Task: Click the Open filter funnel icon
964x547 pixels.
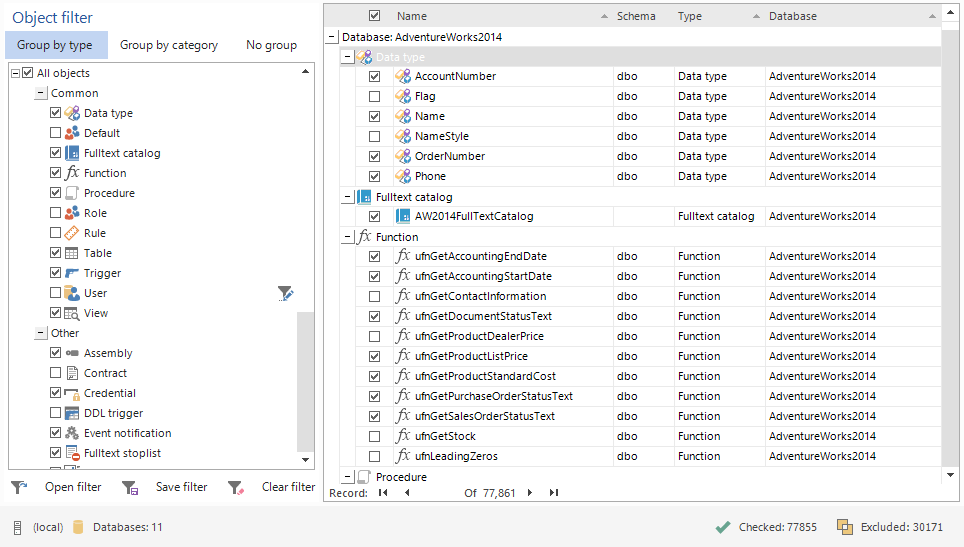Action: (x=19, y=487)
